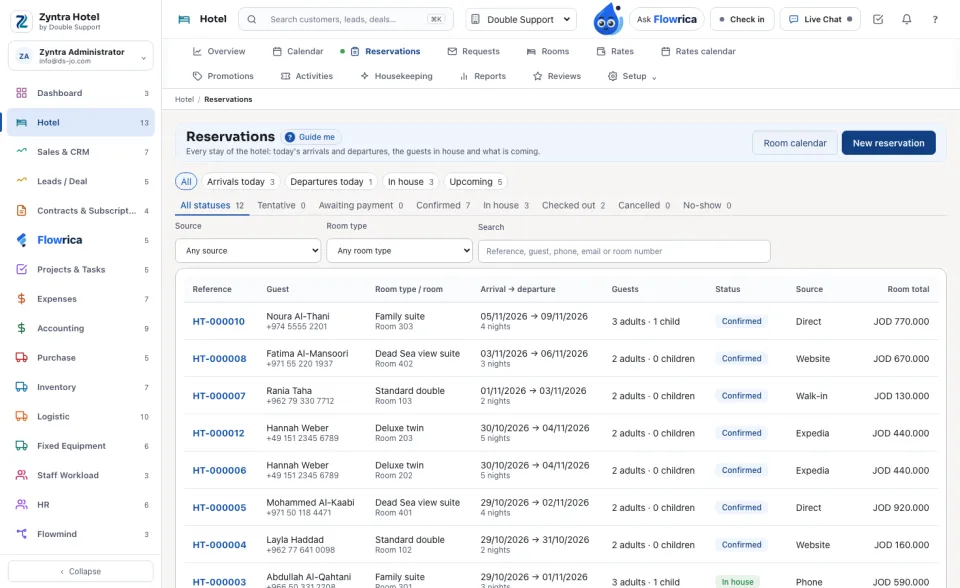Open the Any room type dropdown

(x=399, y=251)
